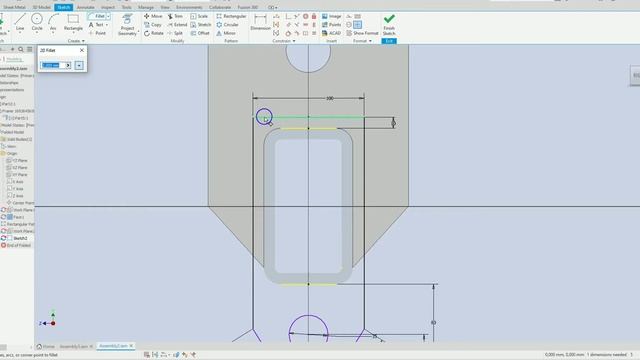Viewport: 640px width, 360px height.
Task: Apply the Fix lock constraint
Action: click(x=314, y=16)
